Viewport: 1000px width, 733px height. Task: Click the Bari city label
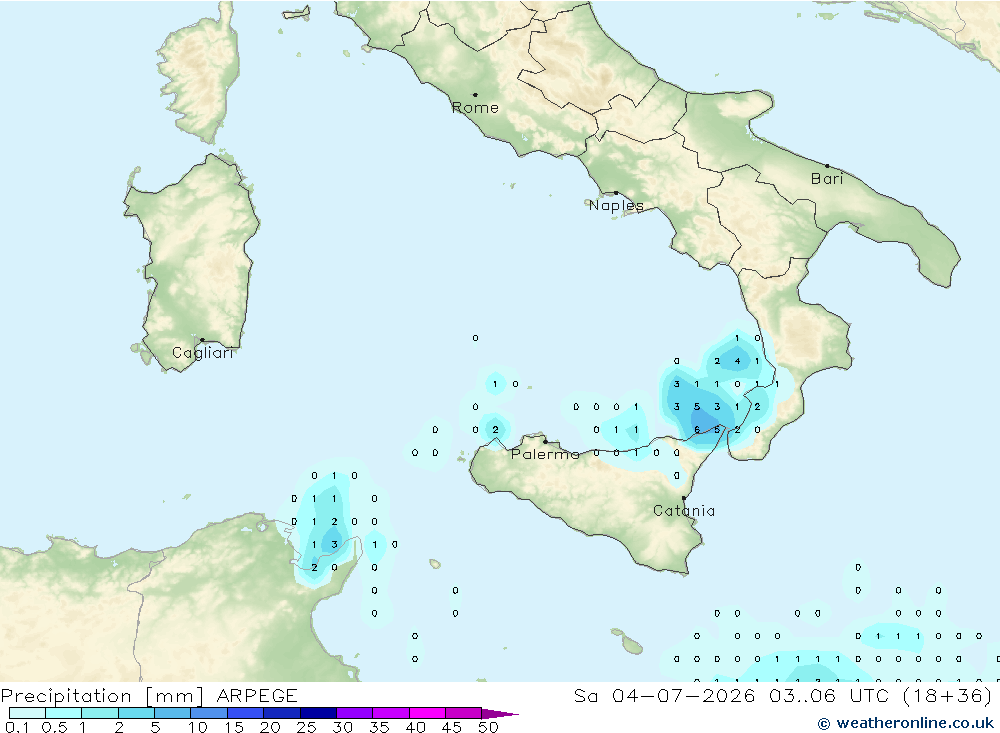pyautogui.click(x=827, y=179)
